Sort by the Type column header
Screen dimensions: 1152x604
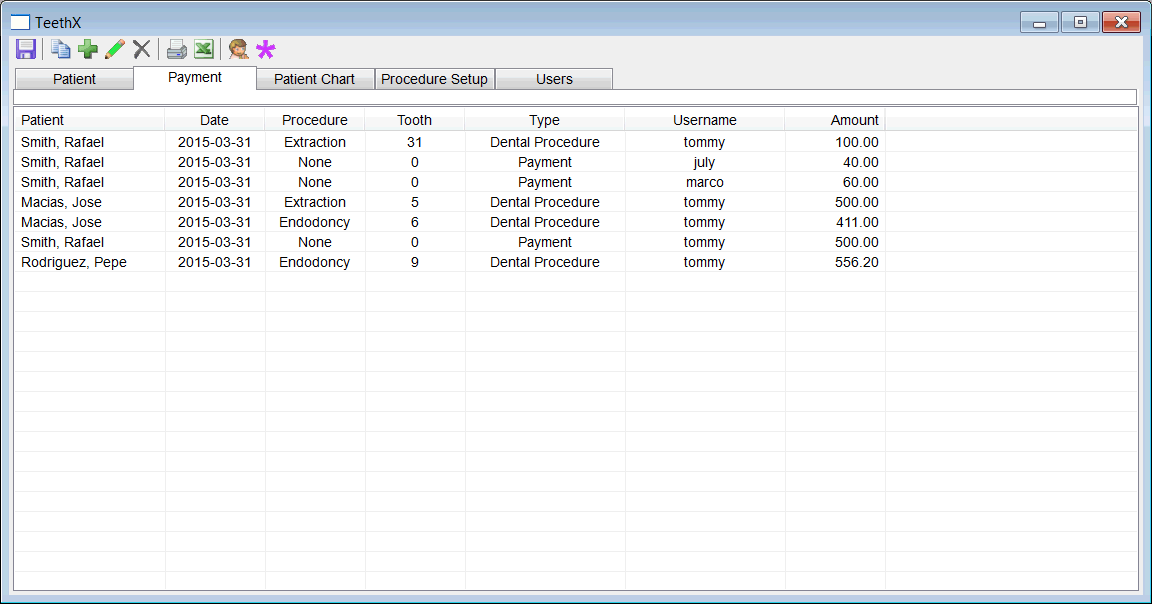[x=544, y=120]
